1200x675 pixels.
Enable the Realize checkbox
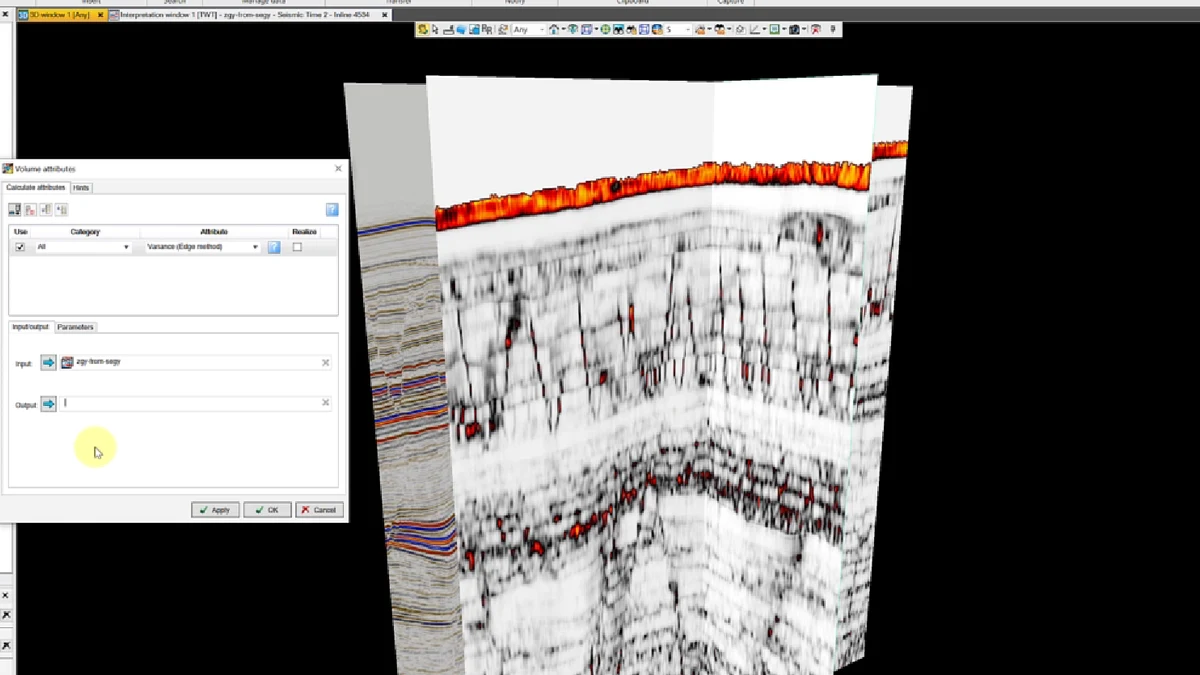pyautogui.click(x=297, y=247)
